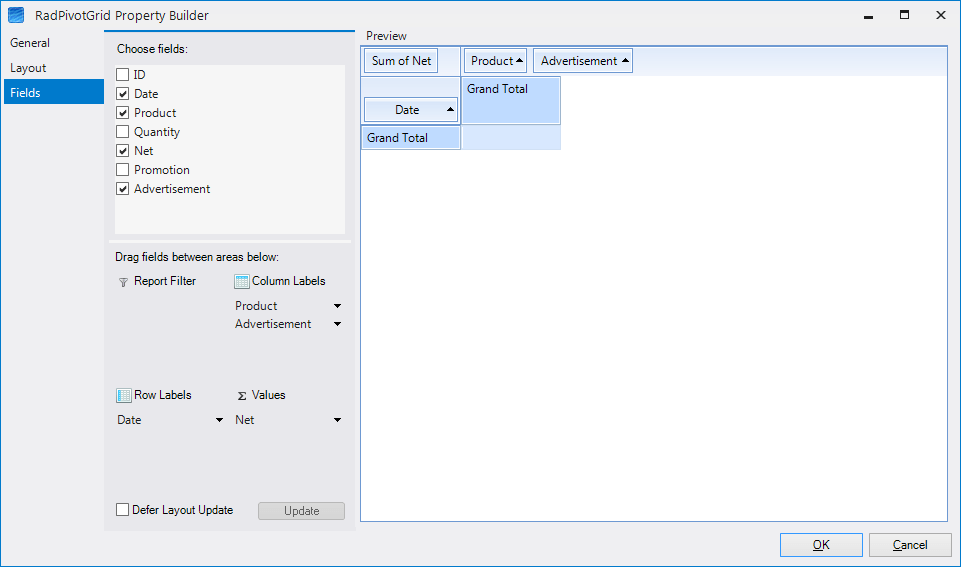Click the empty Grand Total data cell
This screenshot has width=961, height=567.
click(x=511, y=138)
